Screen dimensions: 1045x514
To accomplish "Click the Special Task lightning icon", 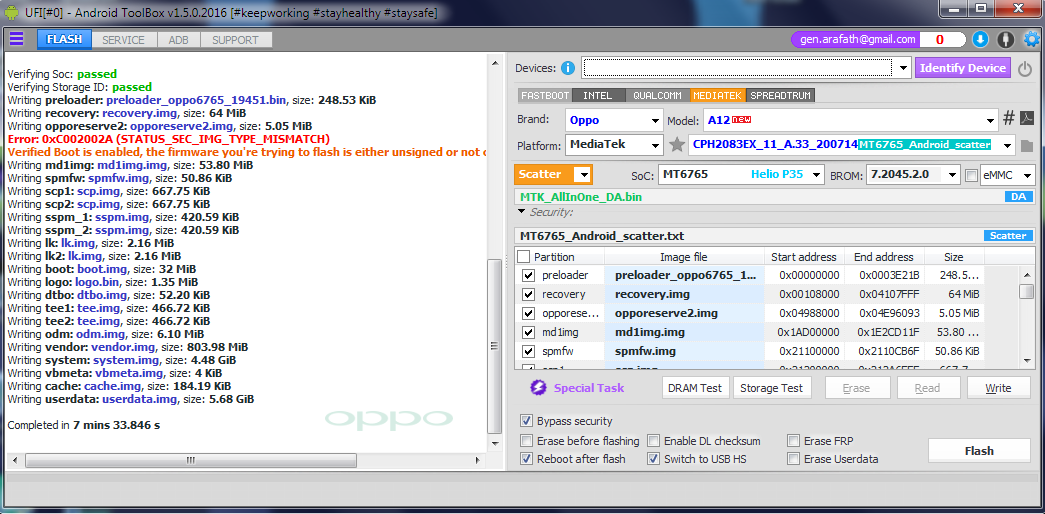I will [538, 387].
